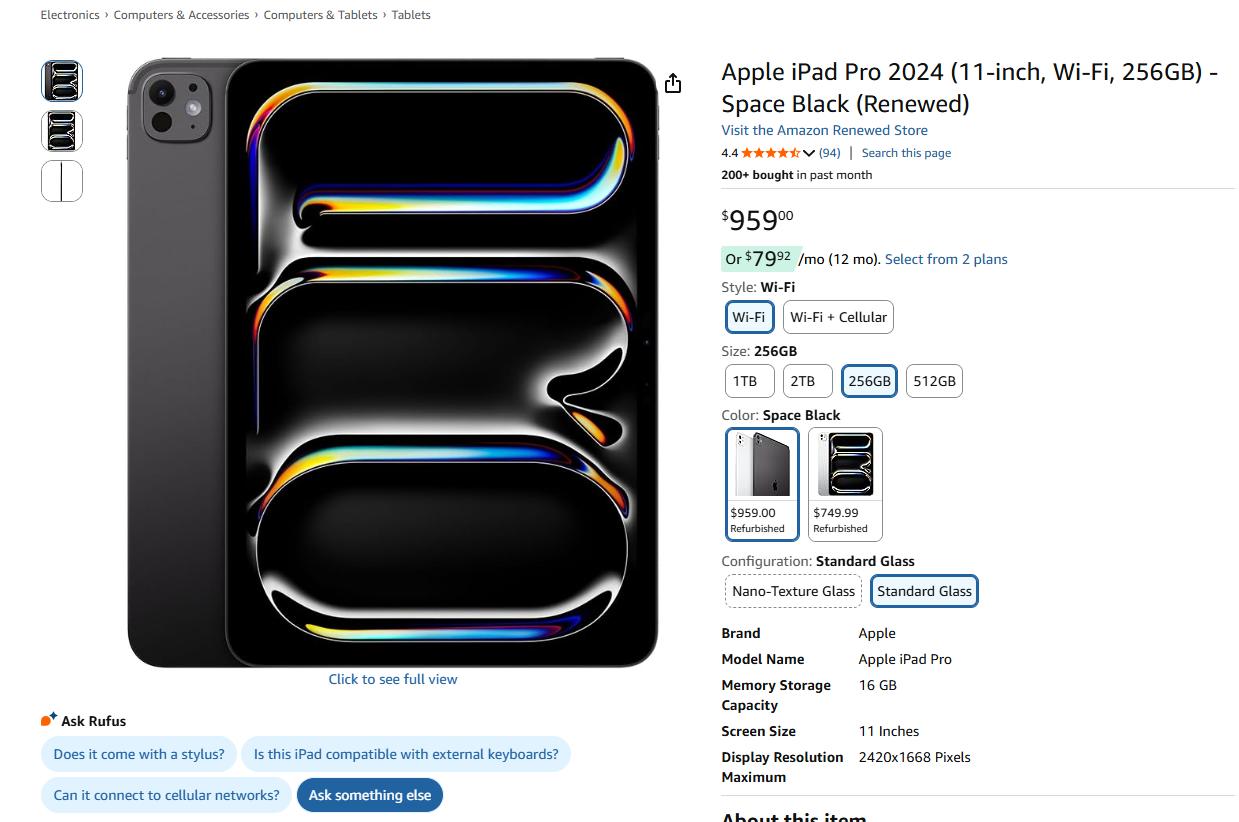
Task: Click the share icon beside the product image
Action: (673, 84)
